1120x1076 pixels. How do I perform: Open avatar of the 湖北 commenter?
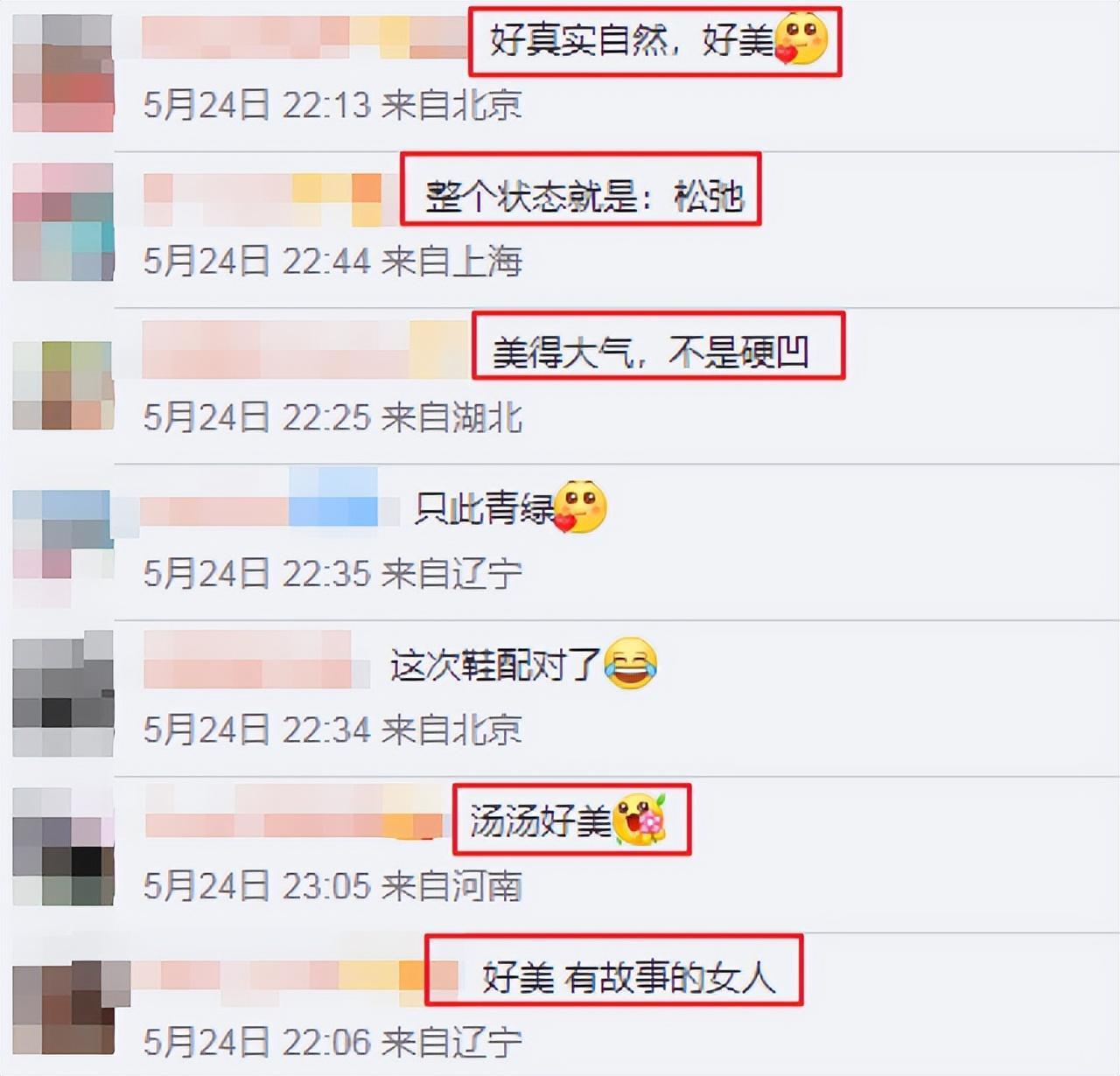coord(63,385)
